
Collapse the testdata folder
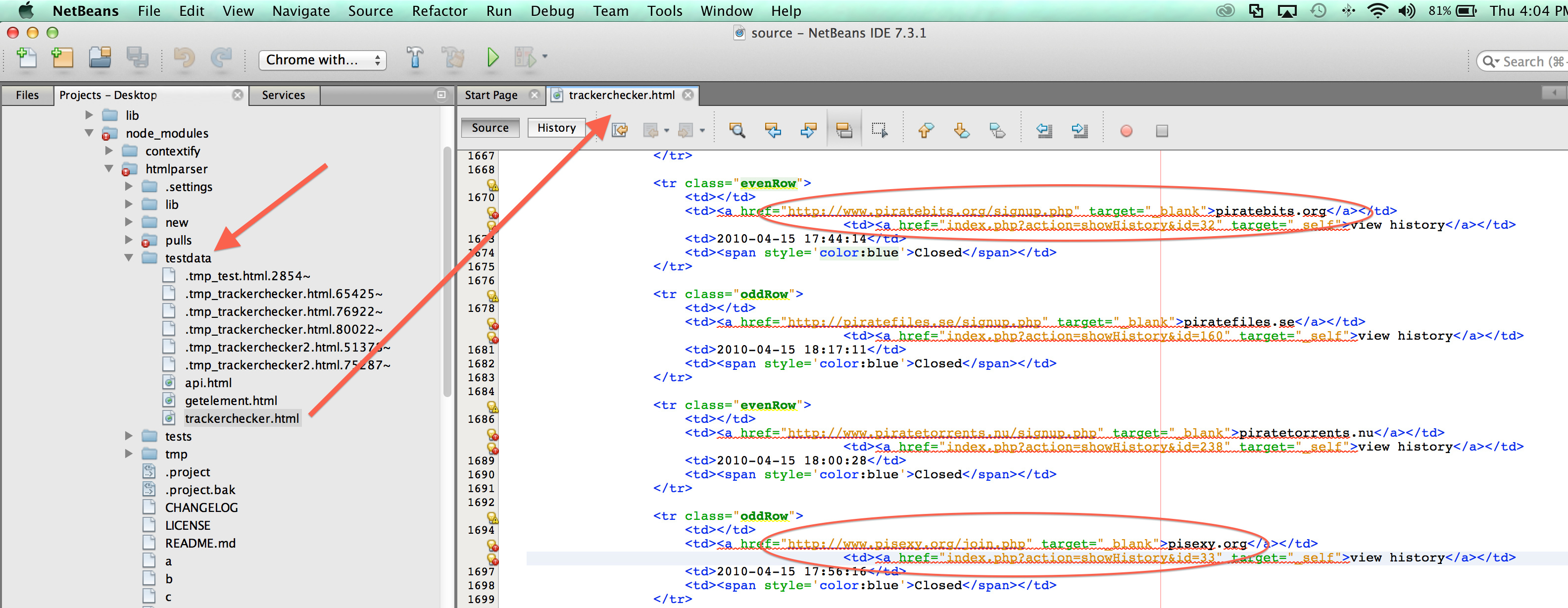click(128, 257)
